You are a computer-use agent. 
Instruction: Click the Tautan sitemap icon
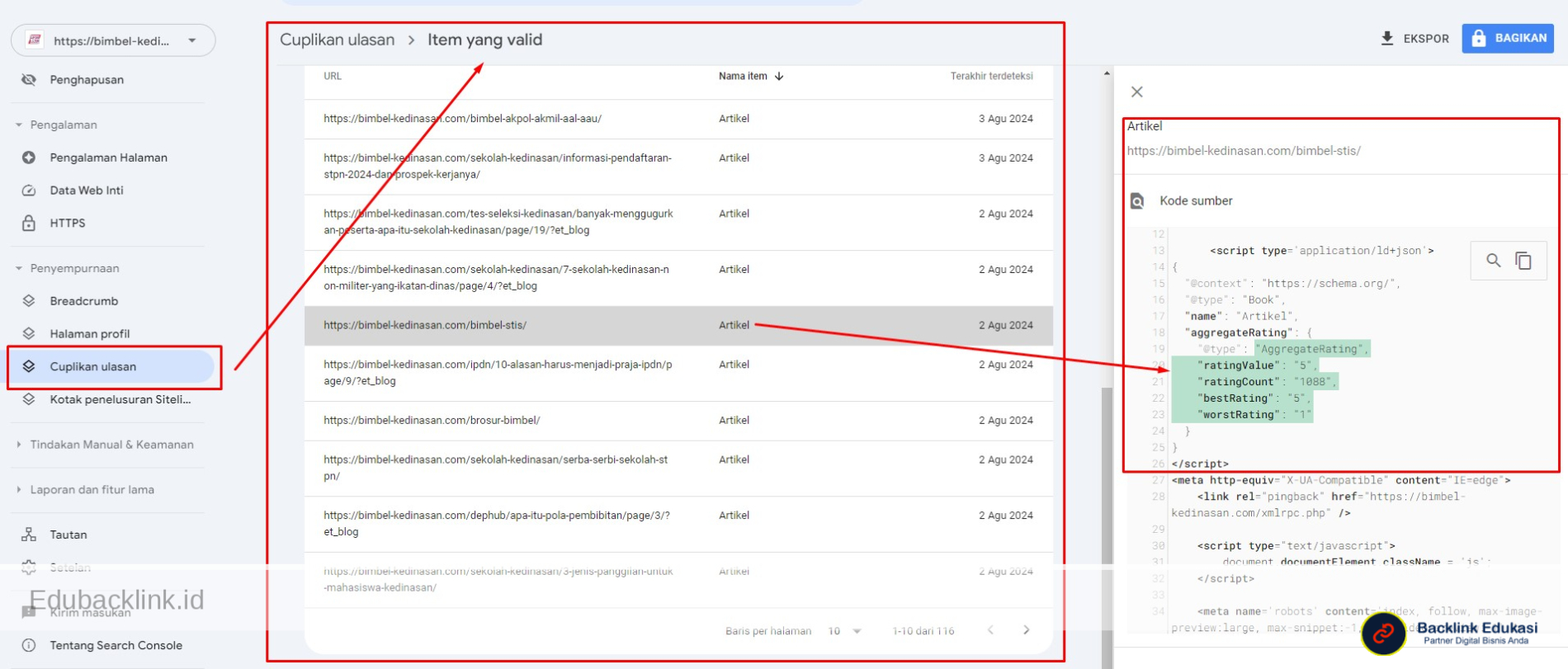[29, 535]
